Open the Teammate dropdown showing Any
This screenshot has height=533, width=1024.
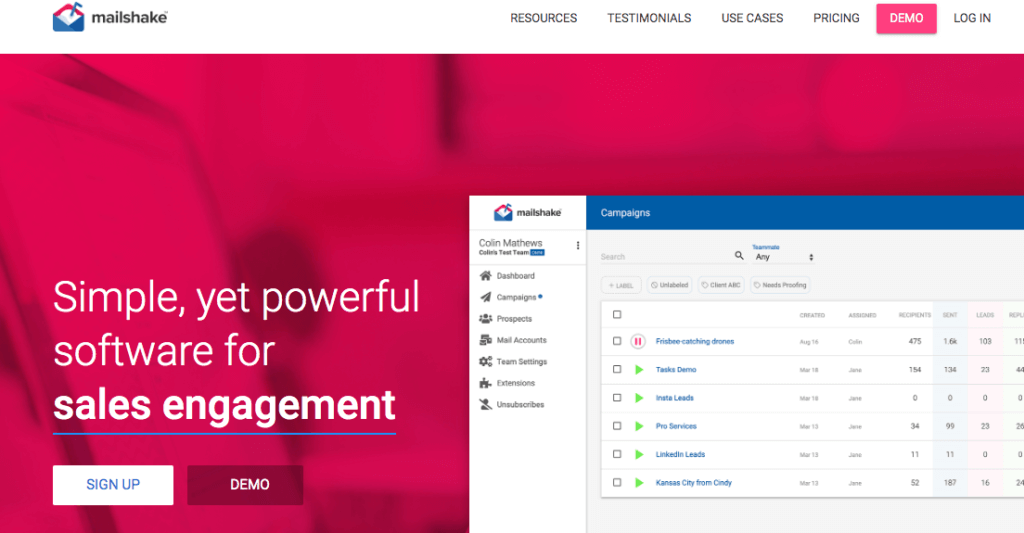click(783, 257)
